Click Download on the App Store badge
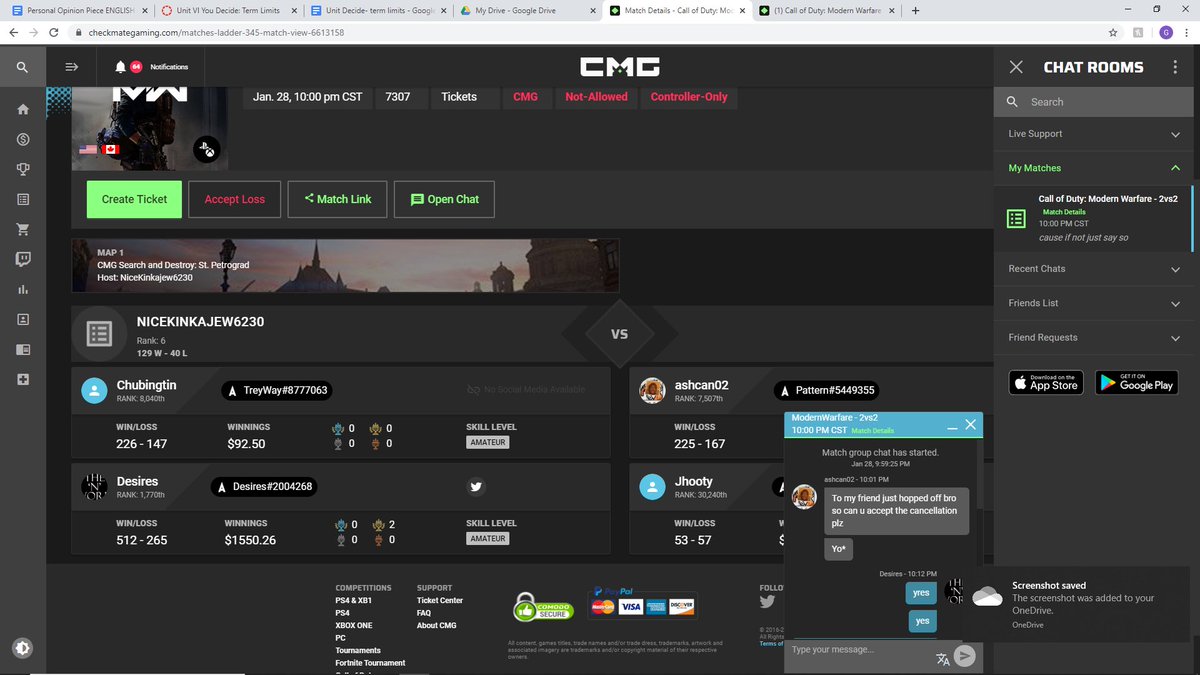Image resolution: width=1200 pixels, height=675 pixels. point(1046,382)
